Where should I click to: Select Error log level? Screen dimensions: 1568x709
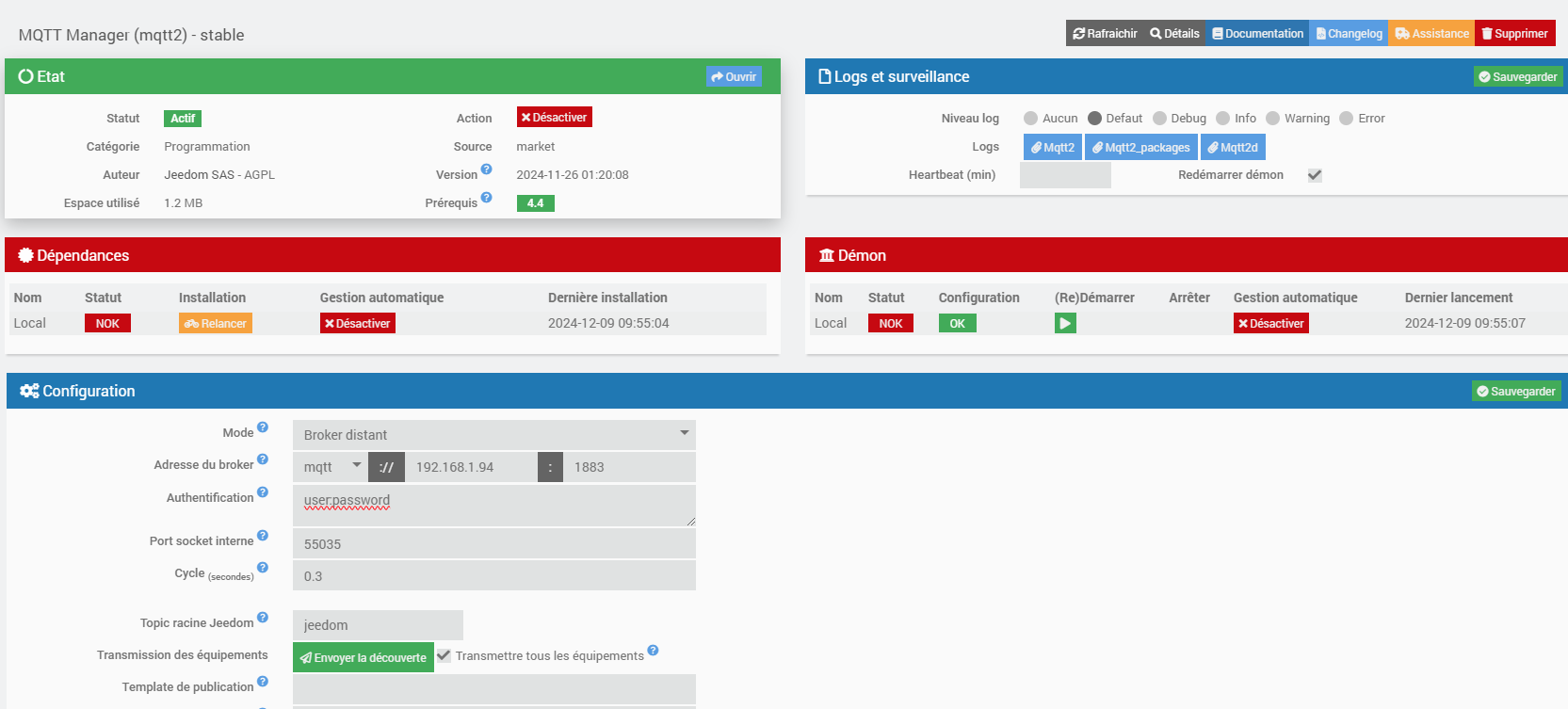click(x=1347, y=118)
